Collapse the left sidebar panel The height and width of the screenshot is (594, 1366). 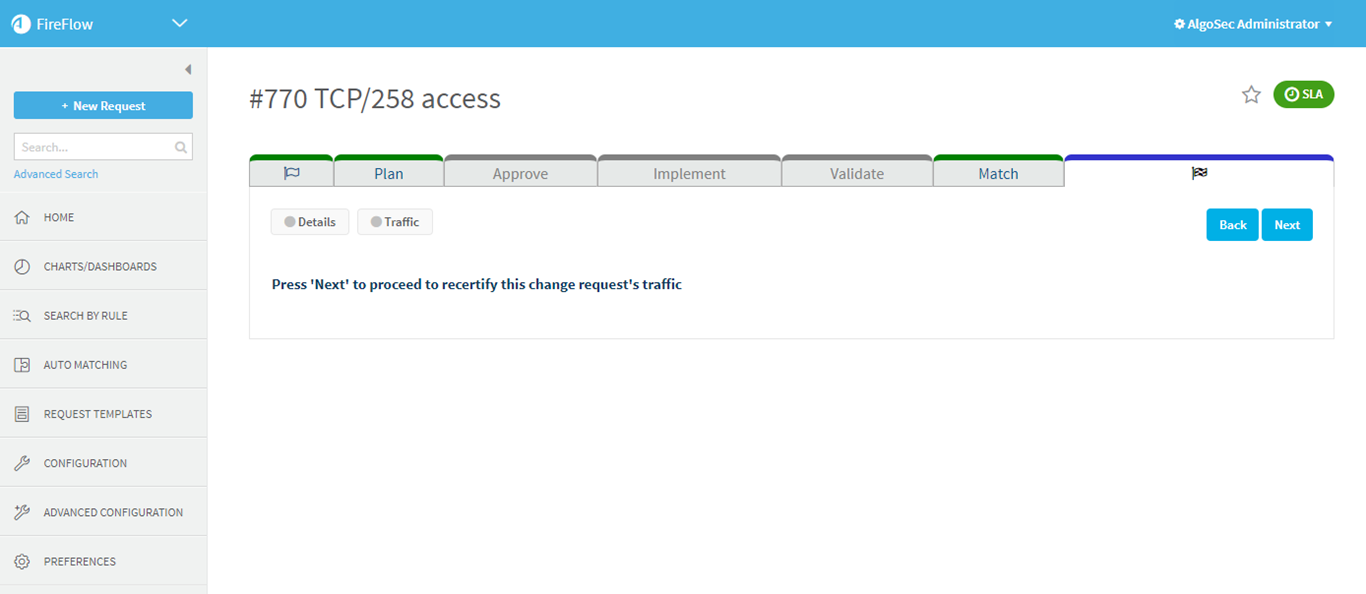point(188,70)
